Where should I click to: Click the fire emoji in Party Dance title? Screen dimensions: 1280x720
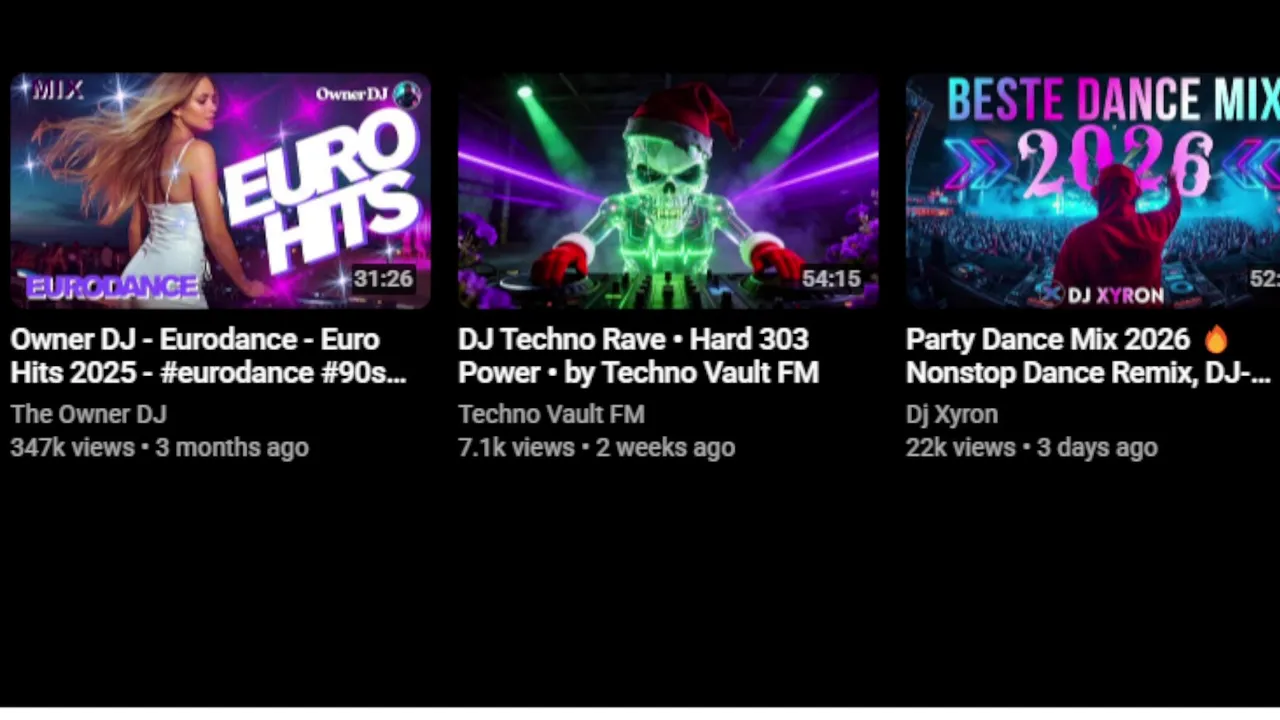[x=1216, y=340]
